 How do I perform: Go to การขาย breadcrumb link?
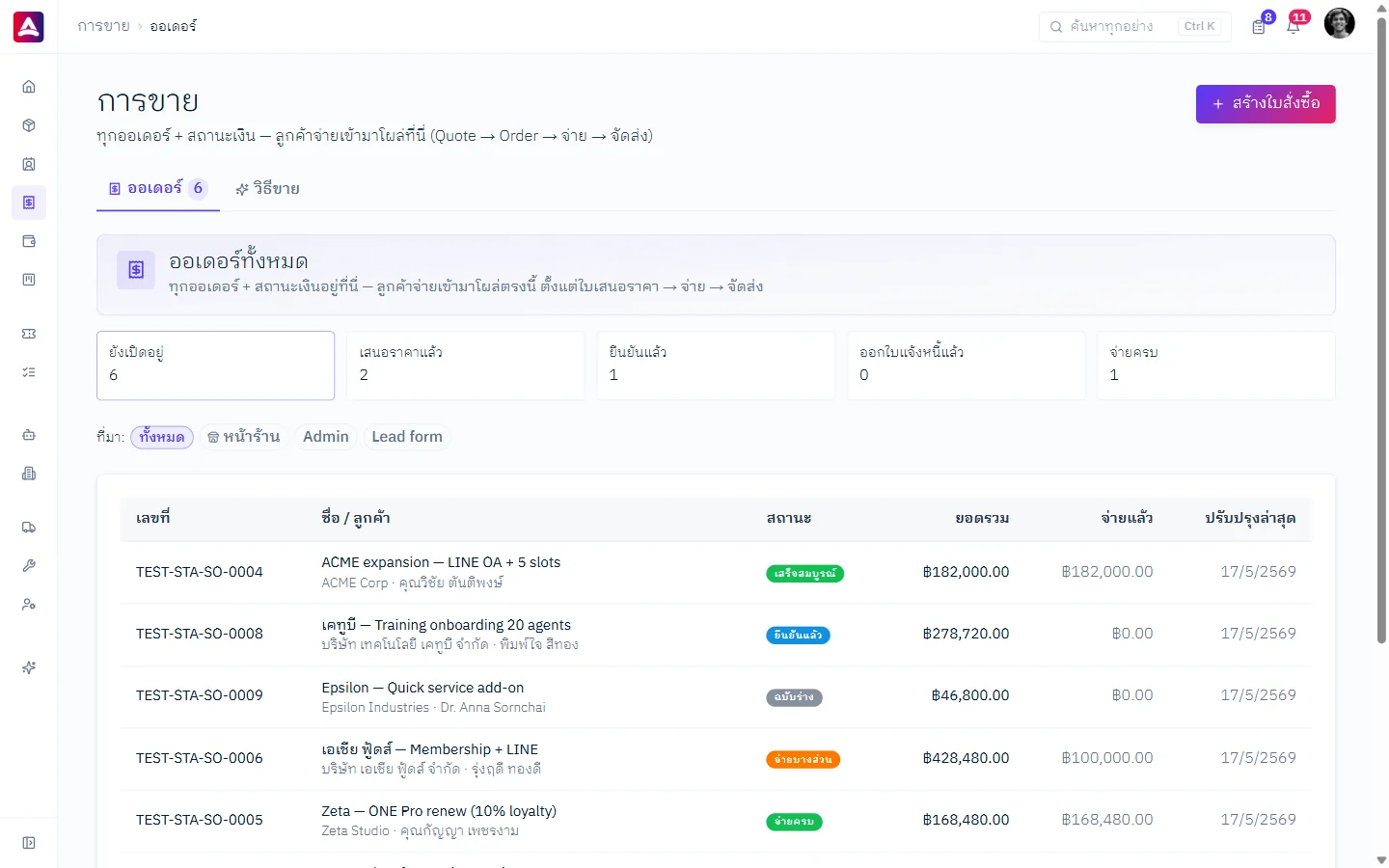[104, 26]
